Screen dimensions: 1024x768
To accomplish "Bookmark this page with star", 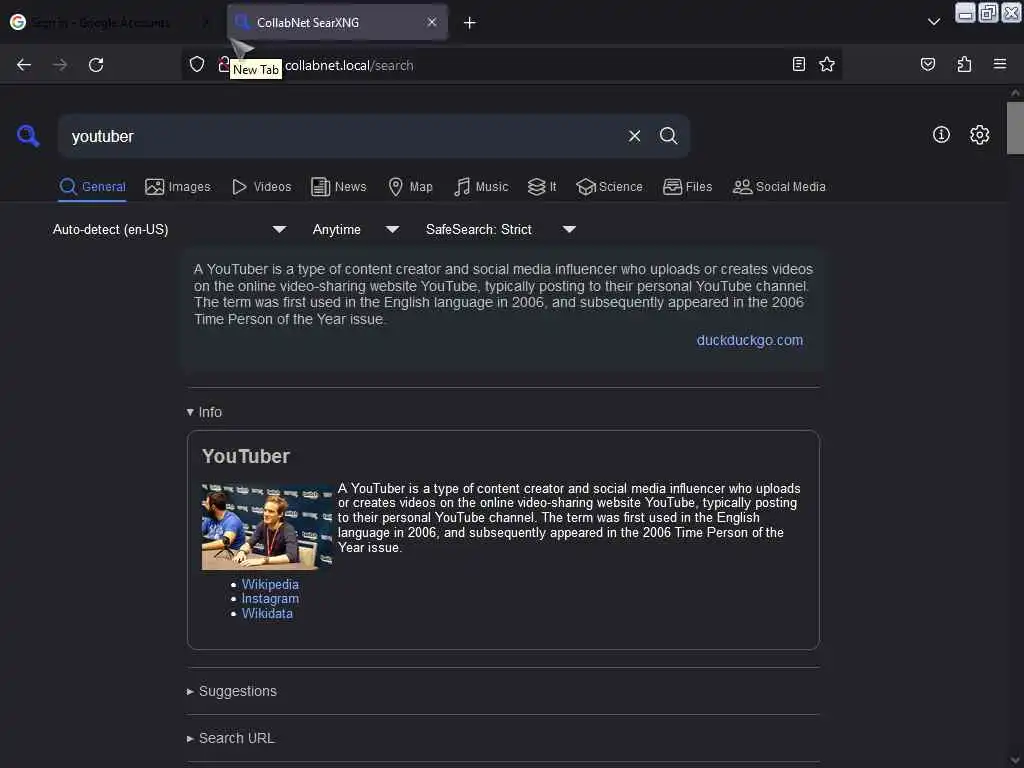I will coord(827,64).
